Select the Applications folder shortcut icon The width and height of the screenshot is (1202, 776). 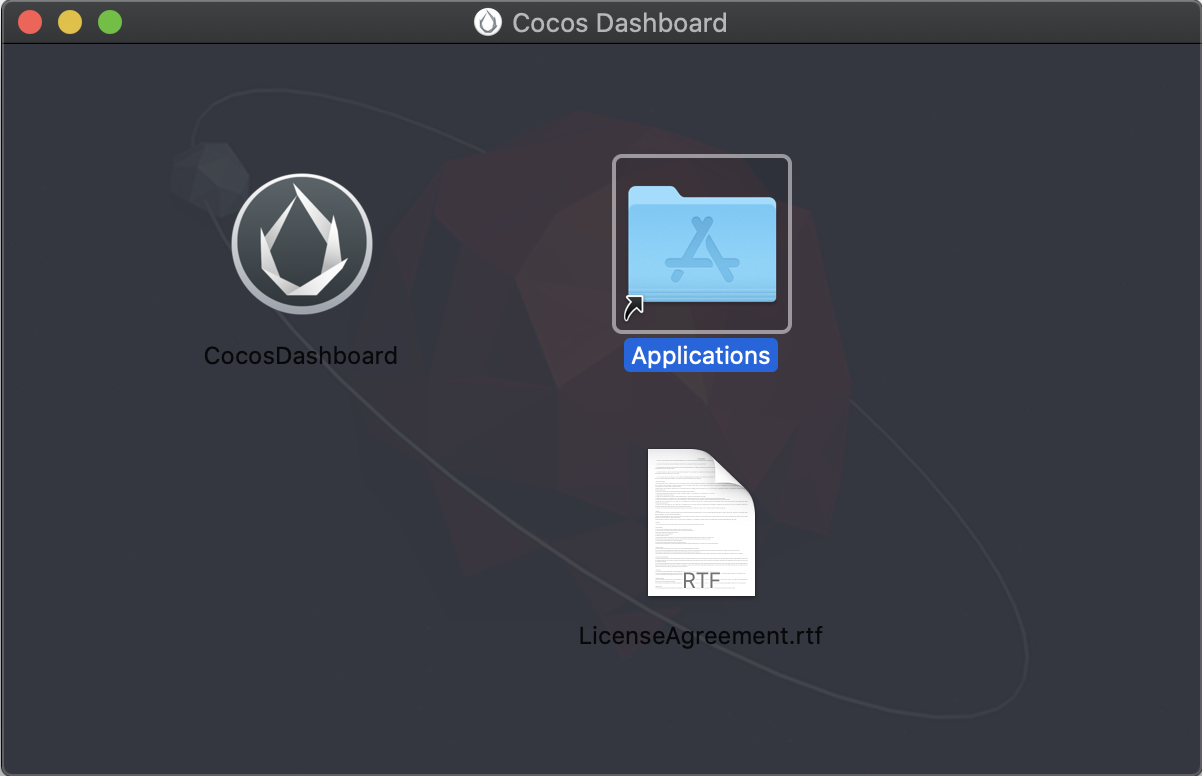coord(702,244)
